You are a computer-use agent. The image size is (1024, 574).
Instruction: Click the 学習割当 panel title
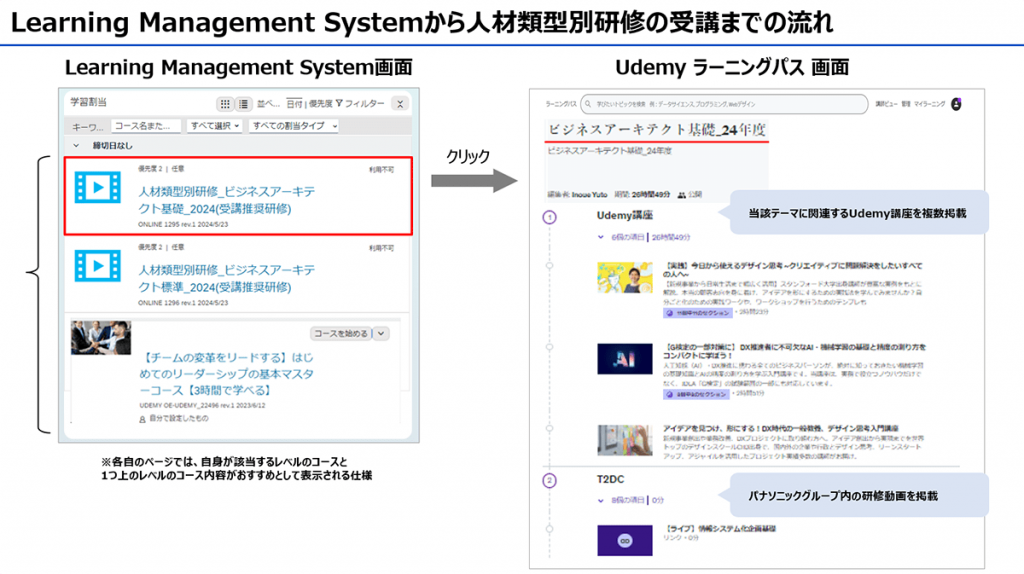89,102
